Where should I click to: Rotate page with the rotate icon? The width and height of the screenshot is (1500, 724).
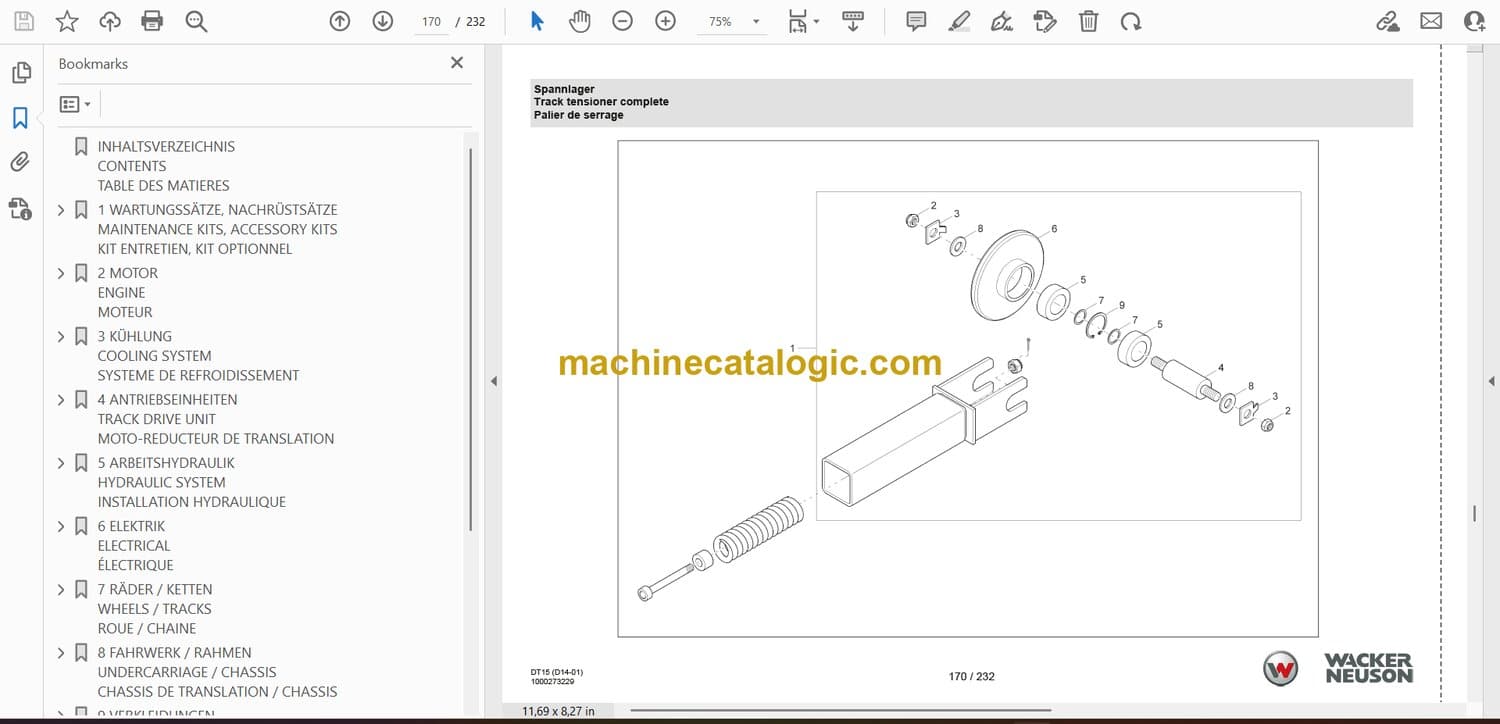[1131, 21]
